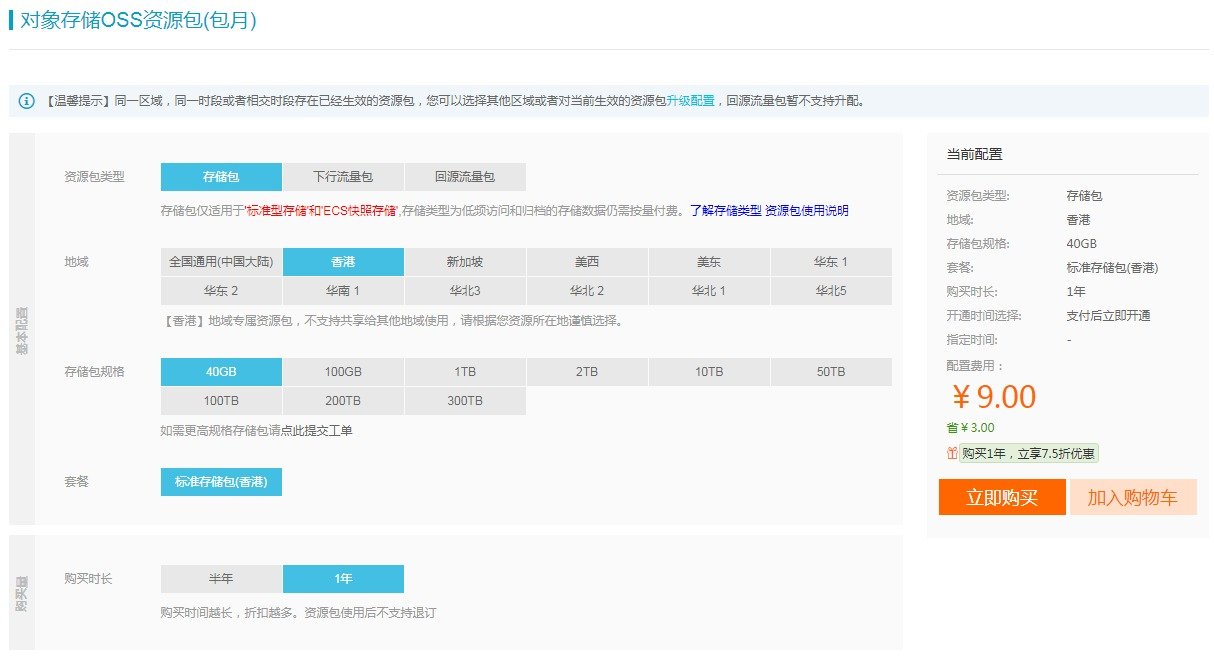Click the info icon in the tip banner
The height and width of the screenshot is (662, 1214).
[27, 101]
